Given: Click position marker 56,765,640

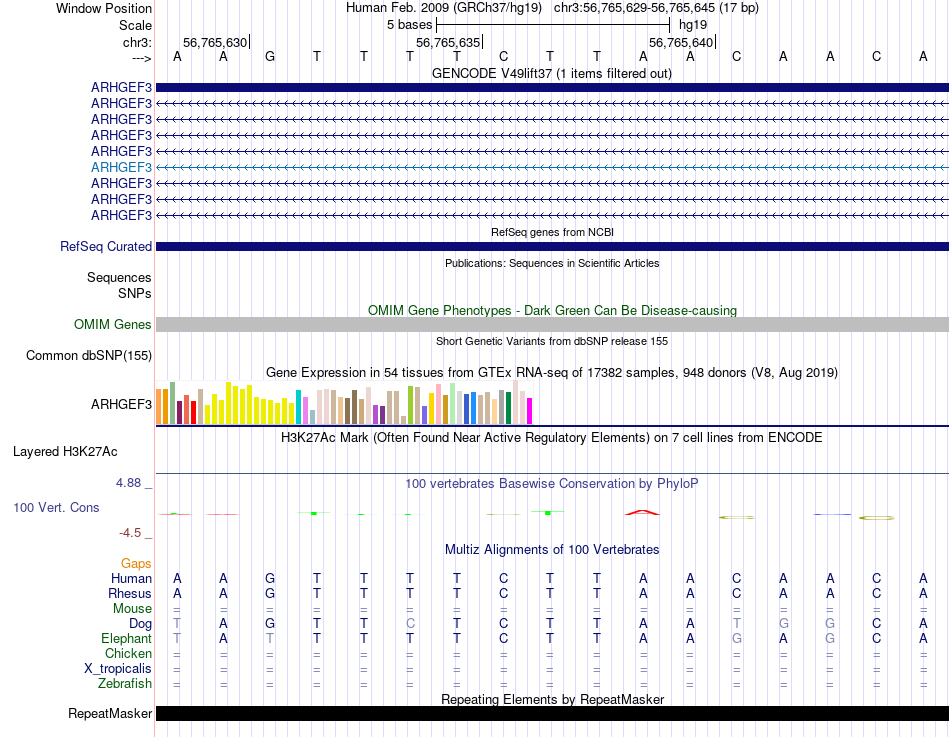Looking at the screenshot, I should coord(681,42).
